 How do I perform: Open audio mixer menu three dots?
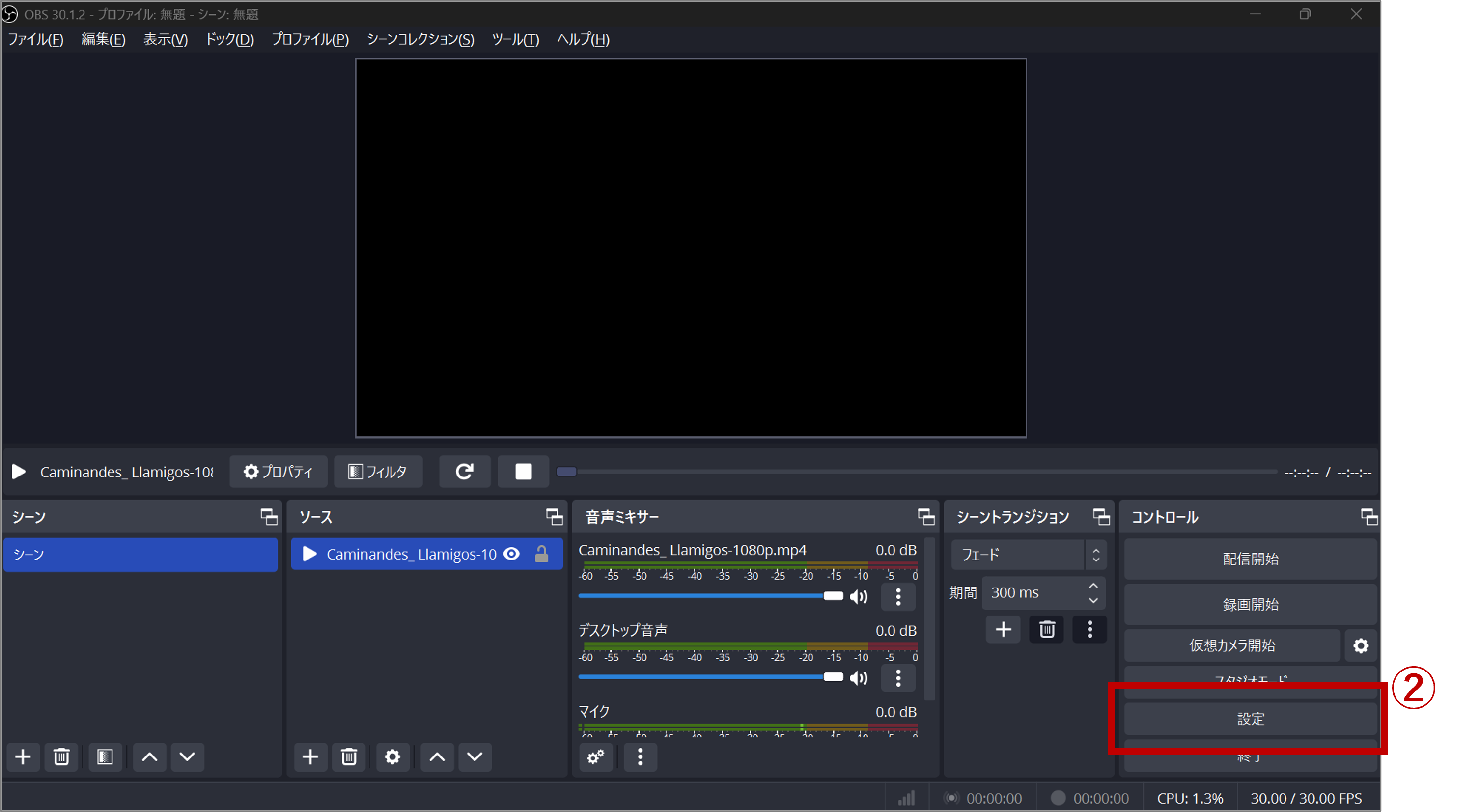[x=640, y=757]
